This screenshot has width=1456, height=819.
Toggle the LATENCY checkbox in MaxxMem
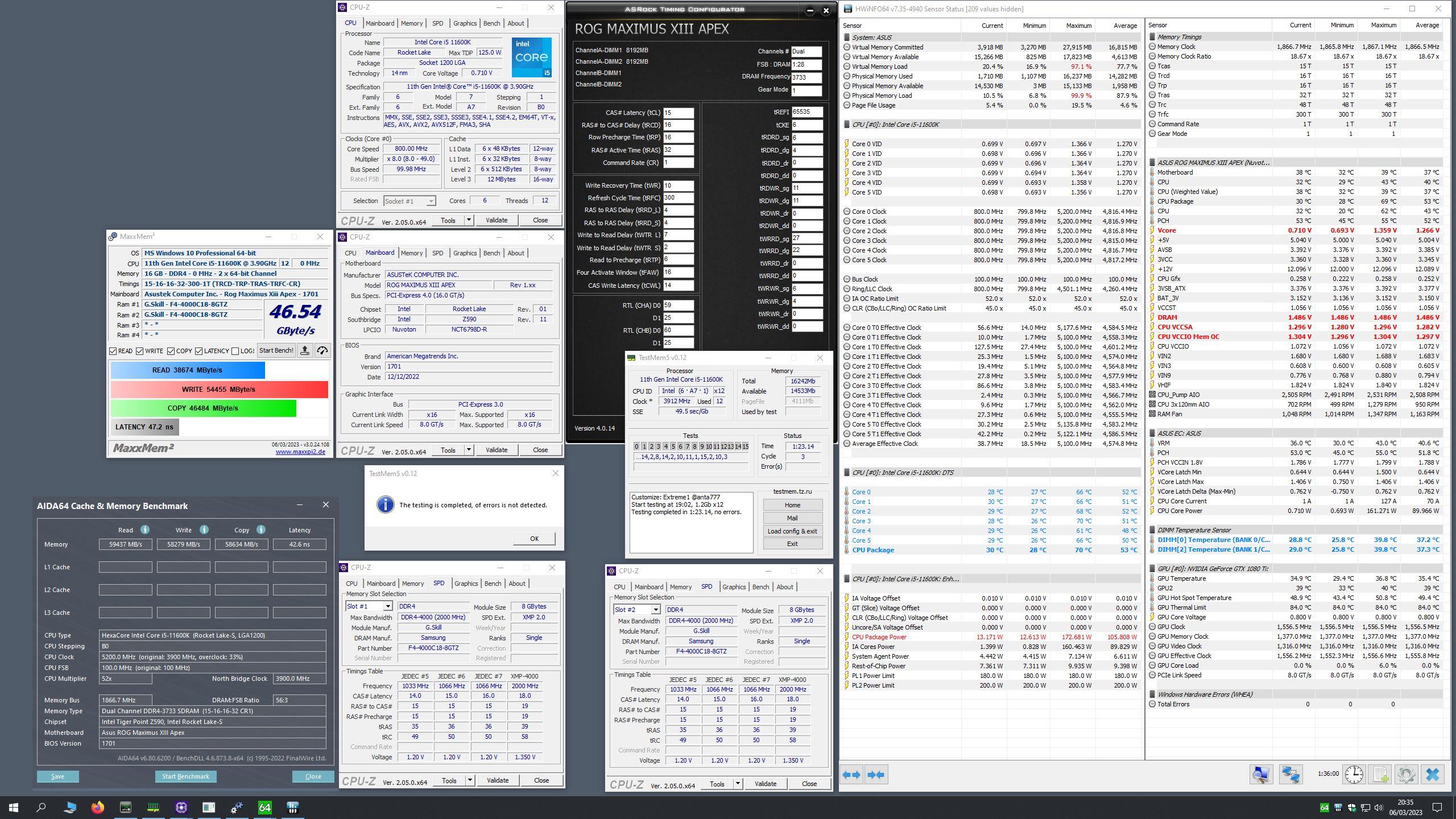pos(198,351)
